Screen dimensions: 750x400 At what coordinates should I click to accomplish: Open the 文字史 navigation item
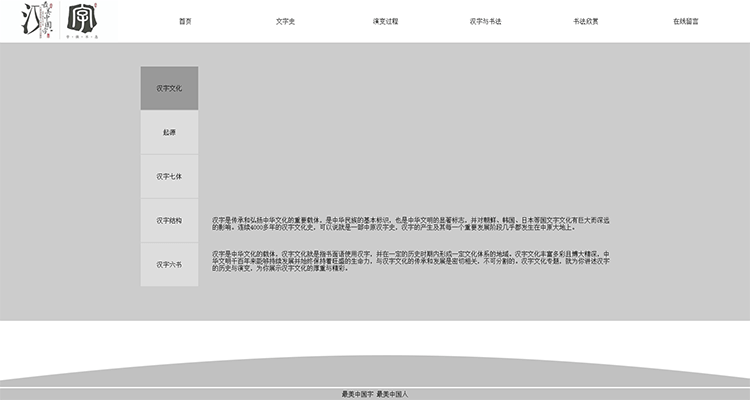285,21
